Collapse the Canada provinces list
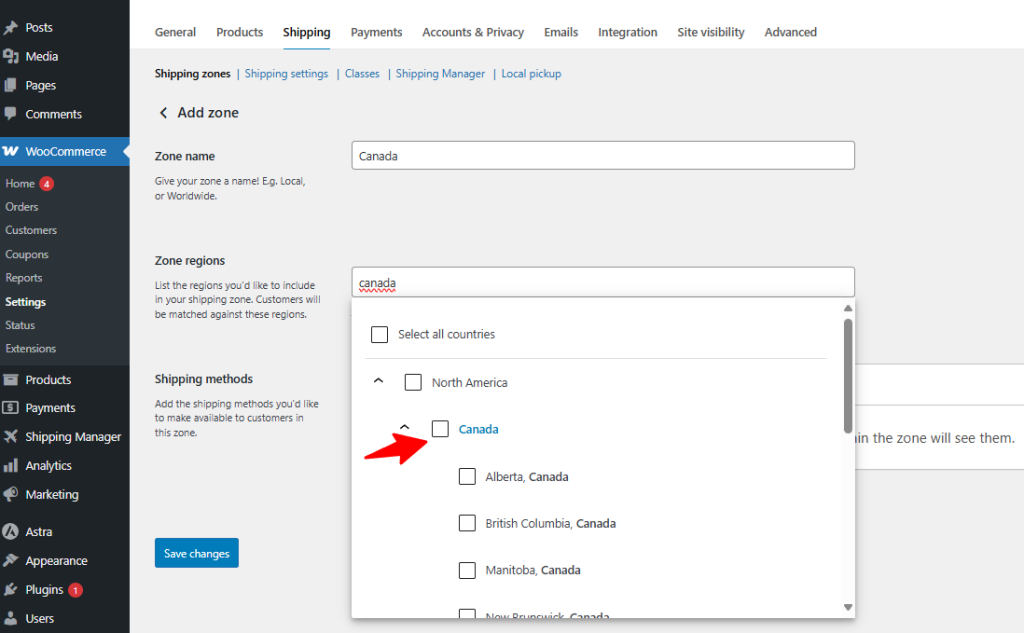Screen dimensions: 1024x633 pos(404,427)
